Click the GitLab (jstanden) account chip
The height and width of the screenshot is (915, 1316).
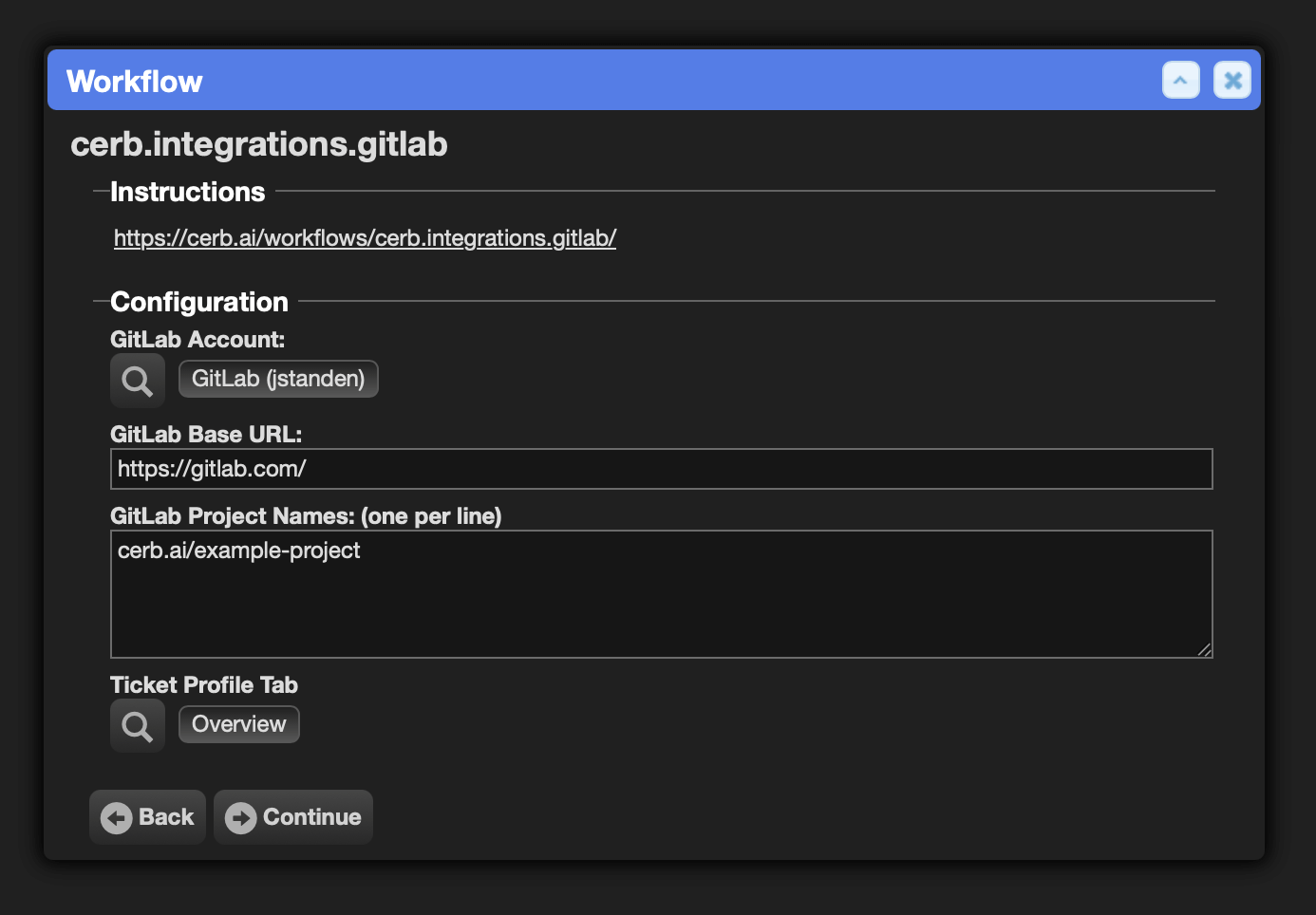278,379
